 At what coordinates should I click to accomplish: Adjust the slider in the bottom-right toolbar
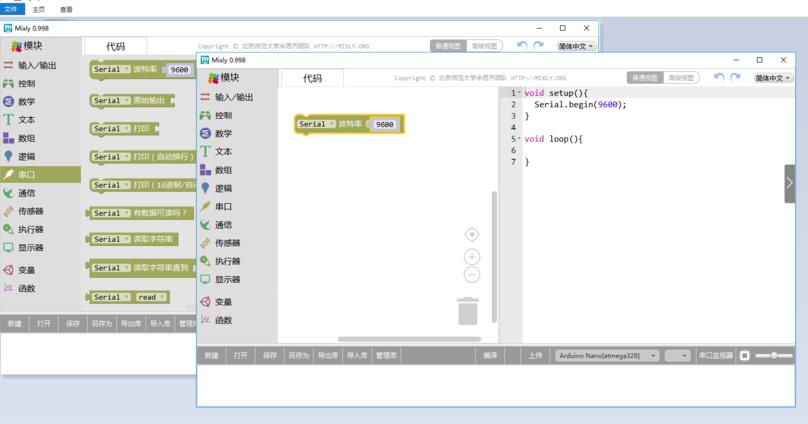click(x=774, y=355)
